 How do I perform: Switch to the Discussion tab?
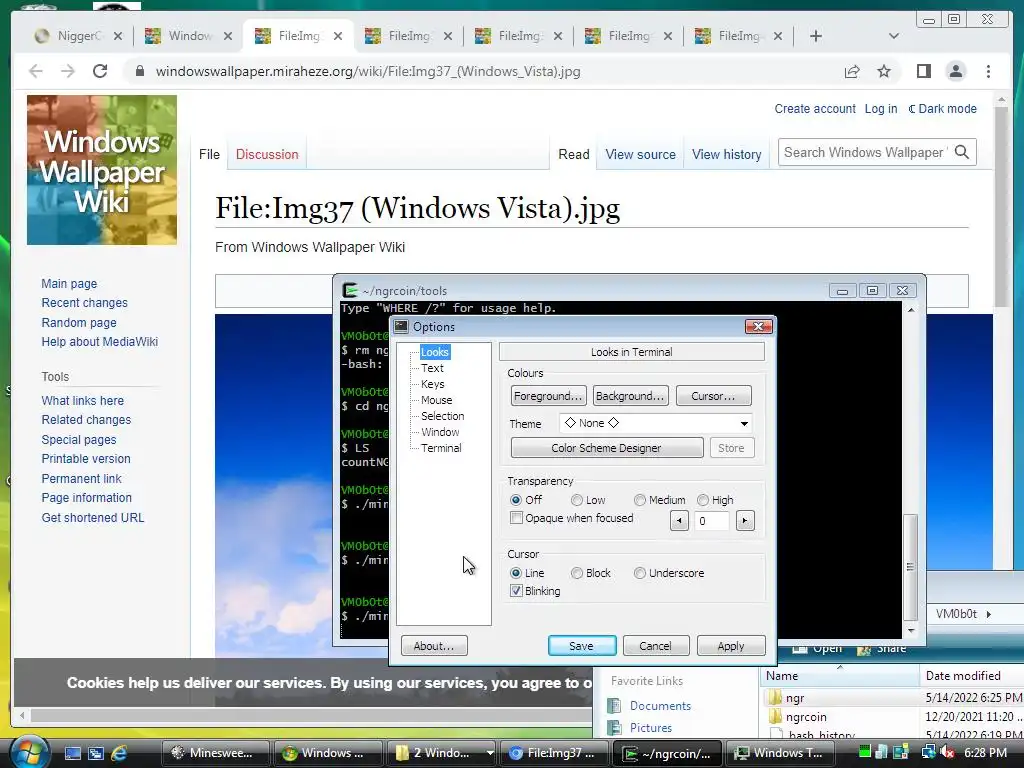coord(267,154)
